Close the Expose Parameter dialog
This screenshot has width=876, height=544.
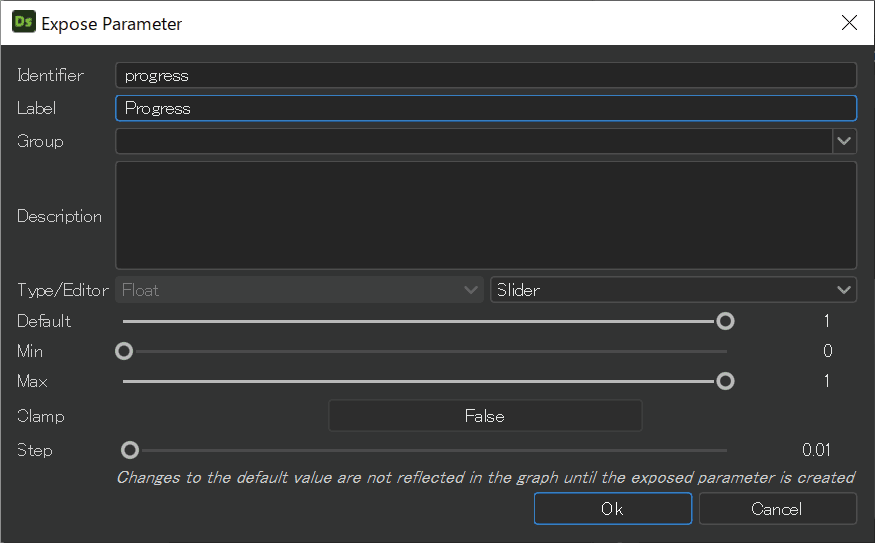coord(849,23)
